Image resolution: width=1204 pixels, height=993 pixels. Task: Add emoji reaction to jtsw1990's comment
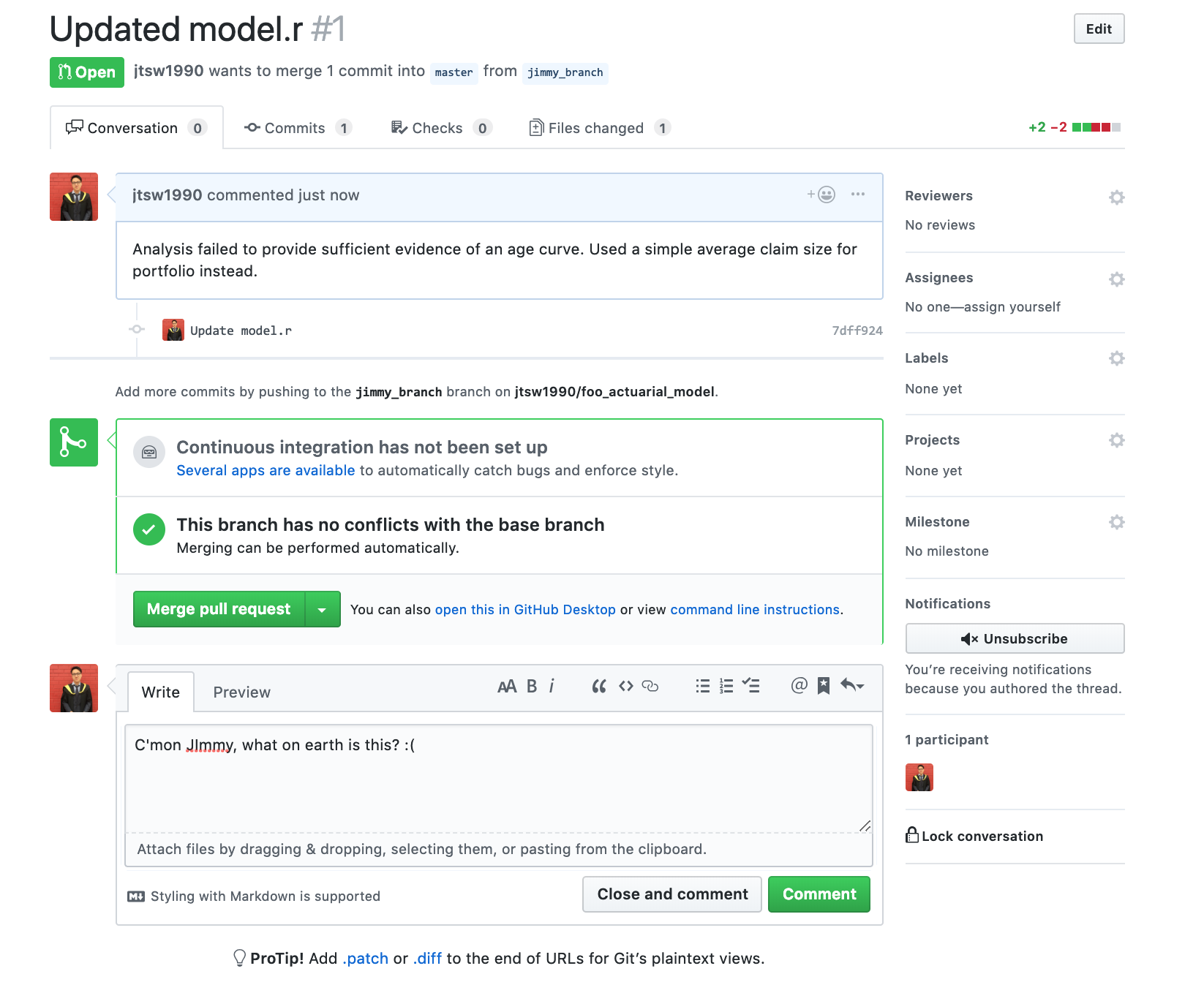tap(821, 195)
